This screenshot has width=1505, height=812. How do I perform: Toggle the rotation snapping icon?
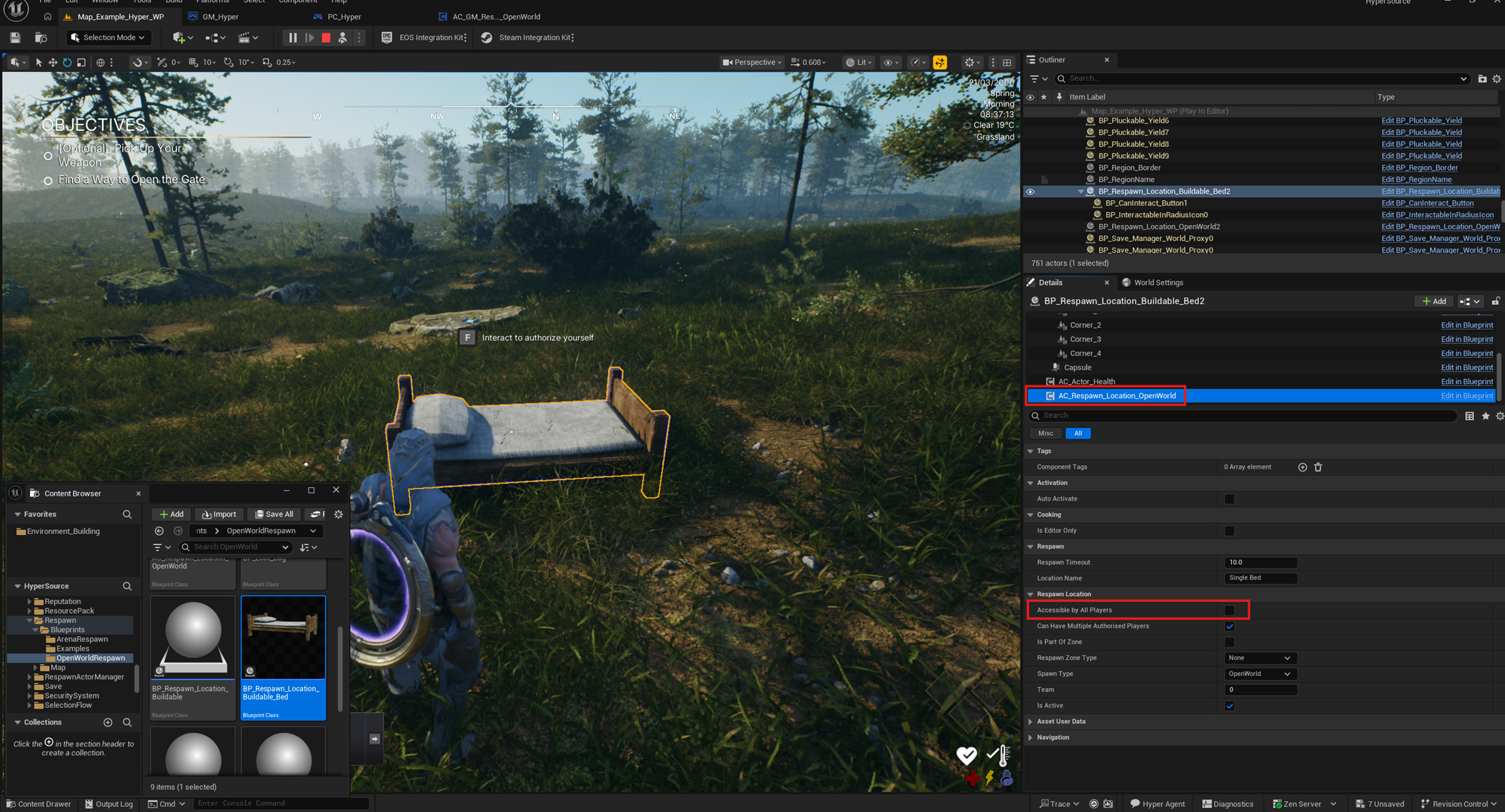coord(228,63)
